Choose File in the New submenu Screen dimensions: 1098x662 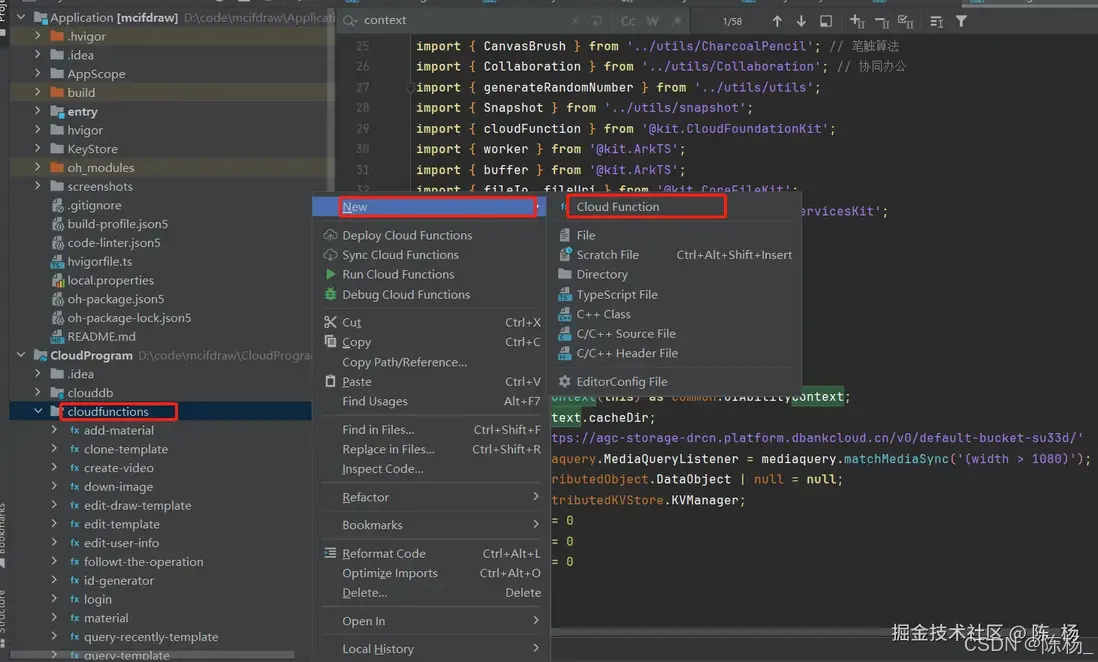point(676,235)
